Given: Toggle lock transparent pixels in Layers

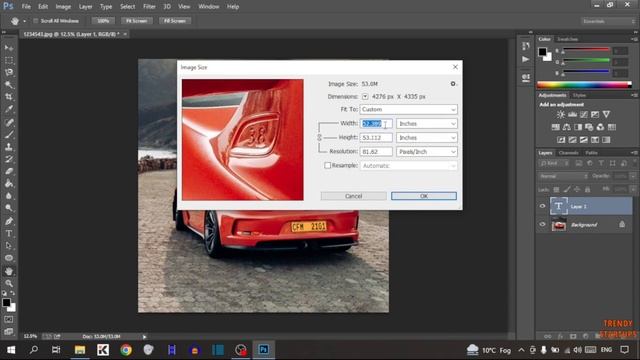Looking at the screenshot, I should tap(556, 189).
